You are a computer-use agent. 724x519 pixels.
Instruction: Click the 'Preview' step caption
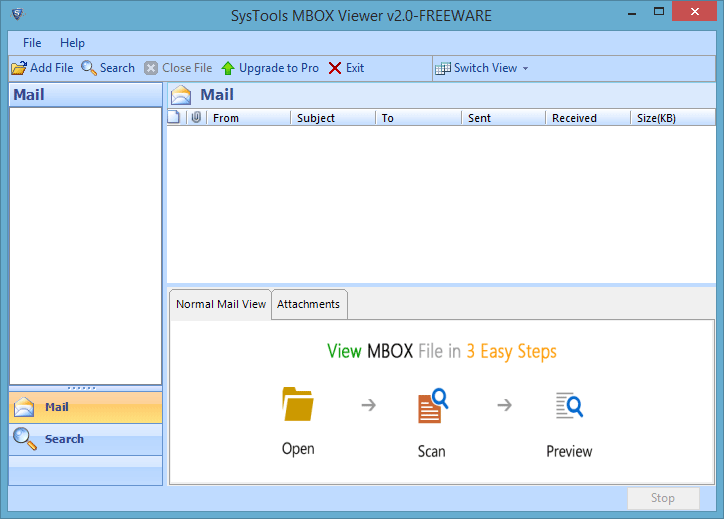click(569, 451)
